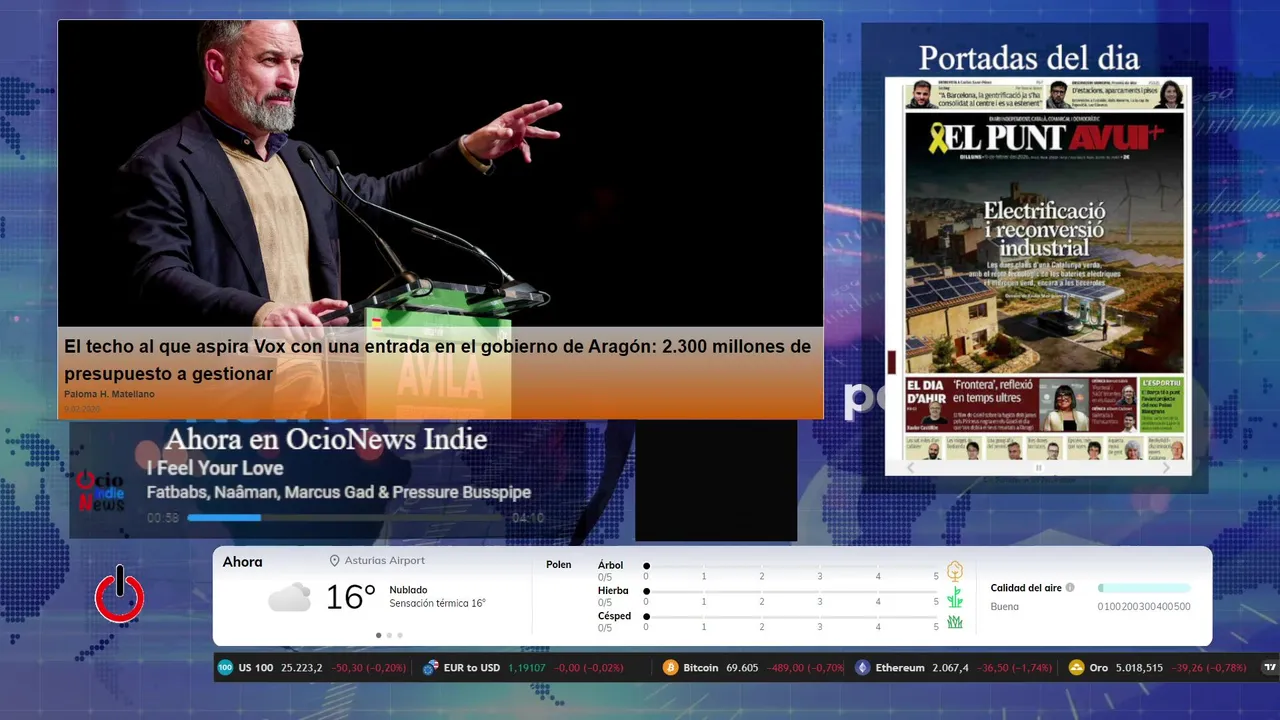Click the Césped grass pollen icon
The image size is (1280, 720).
click(955, 622)
